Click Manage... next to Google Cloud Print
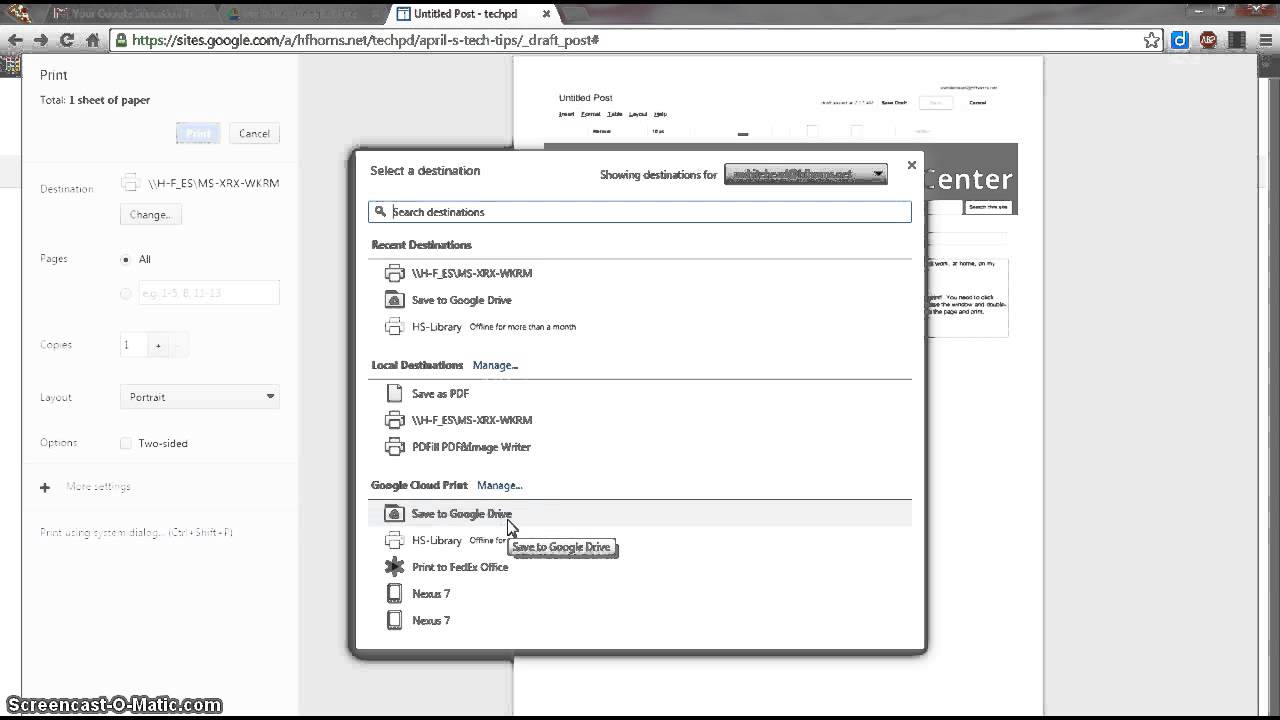Screen dimensions: 1280x720 click(x=500, y=485)
